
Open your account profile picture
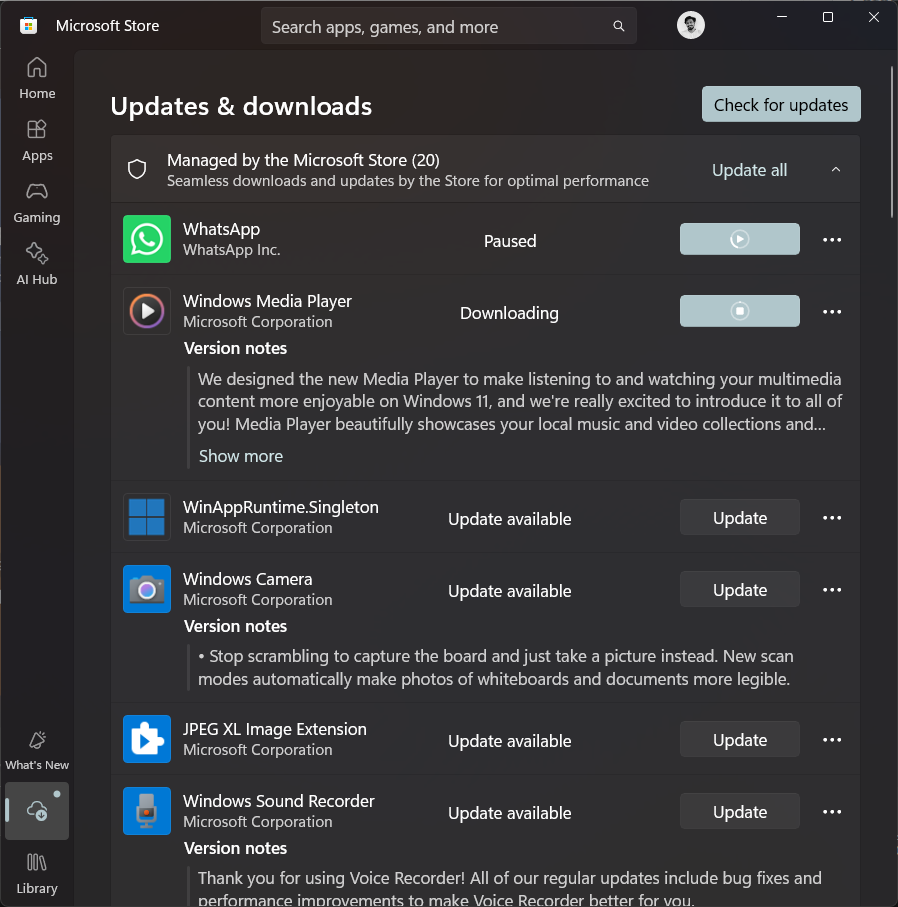[690, 25]
